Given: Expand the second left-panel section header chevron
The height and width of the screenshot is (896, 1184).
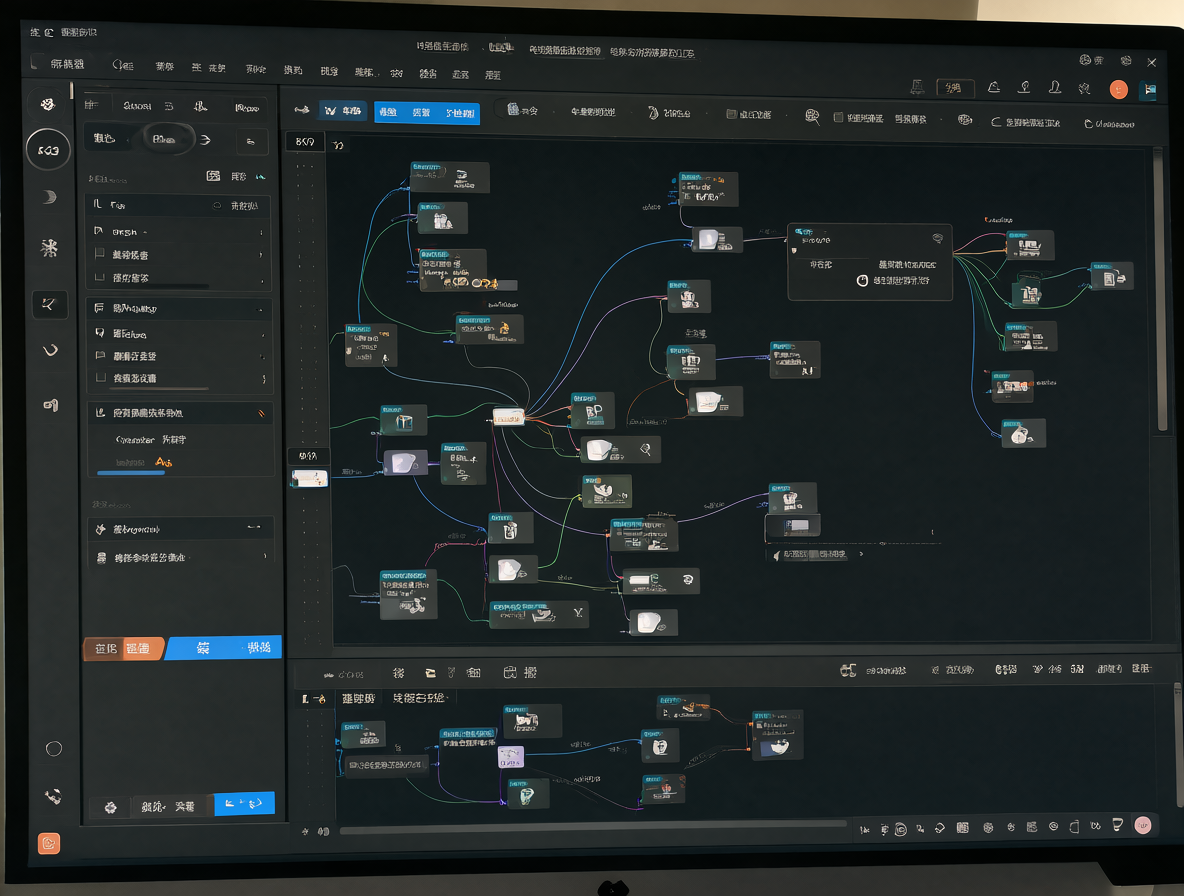Looking at the screenshot, I should point(260,309).
